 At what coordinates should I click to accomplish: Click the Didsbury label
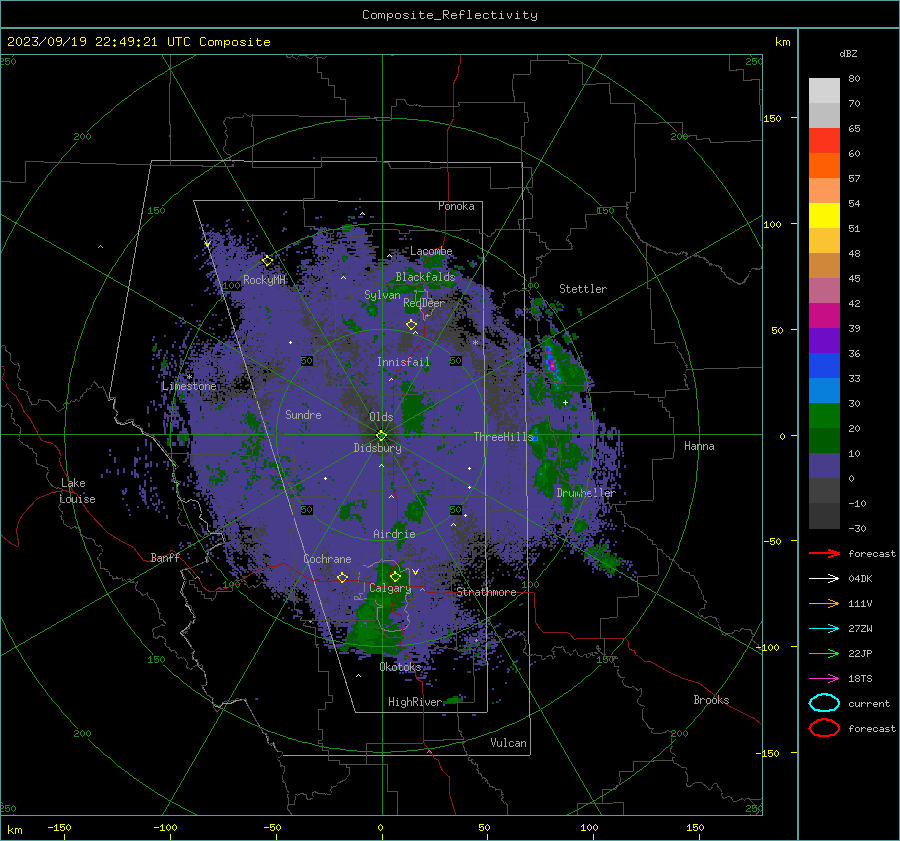click(x=377, y=448)
